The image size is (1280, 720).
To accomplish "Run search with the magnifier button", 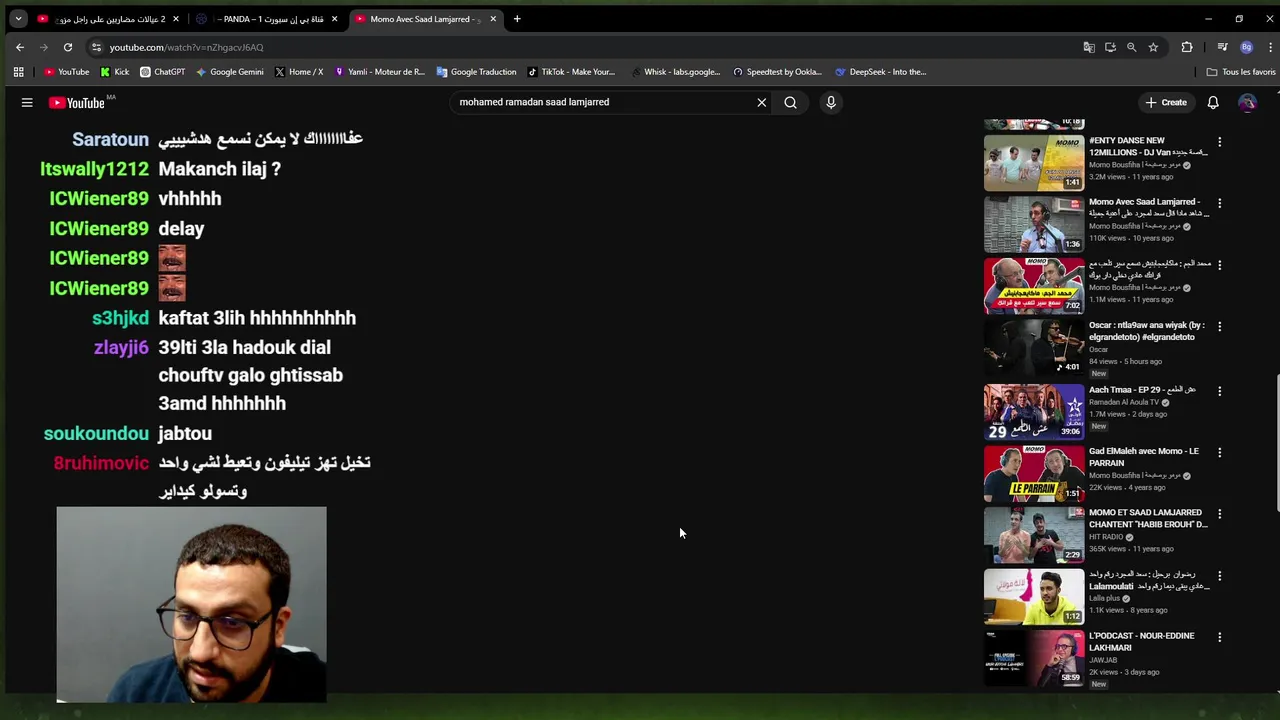I will click(790, 102).
